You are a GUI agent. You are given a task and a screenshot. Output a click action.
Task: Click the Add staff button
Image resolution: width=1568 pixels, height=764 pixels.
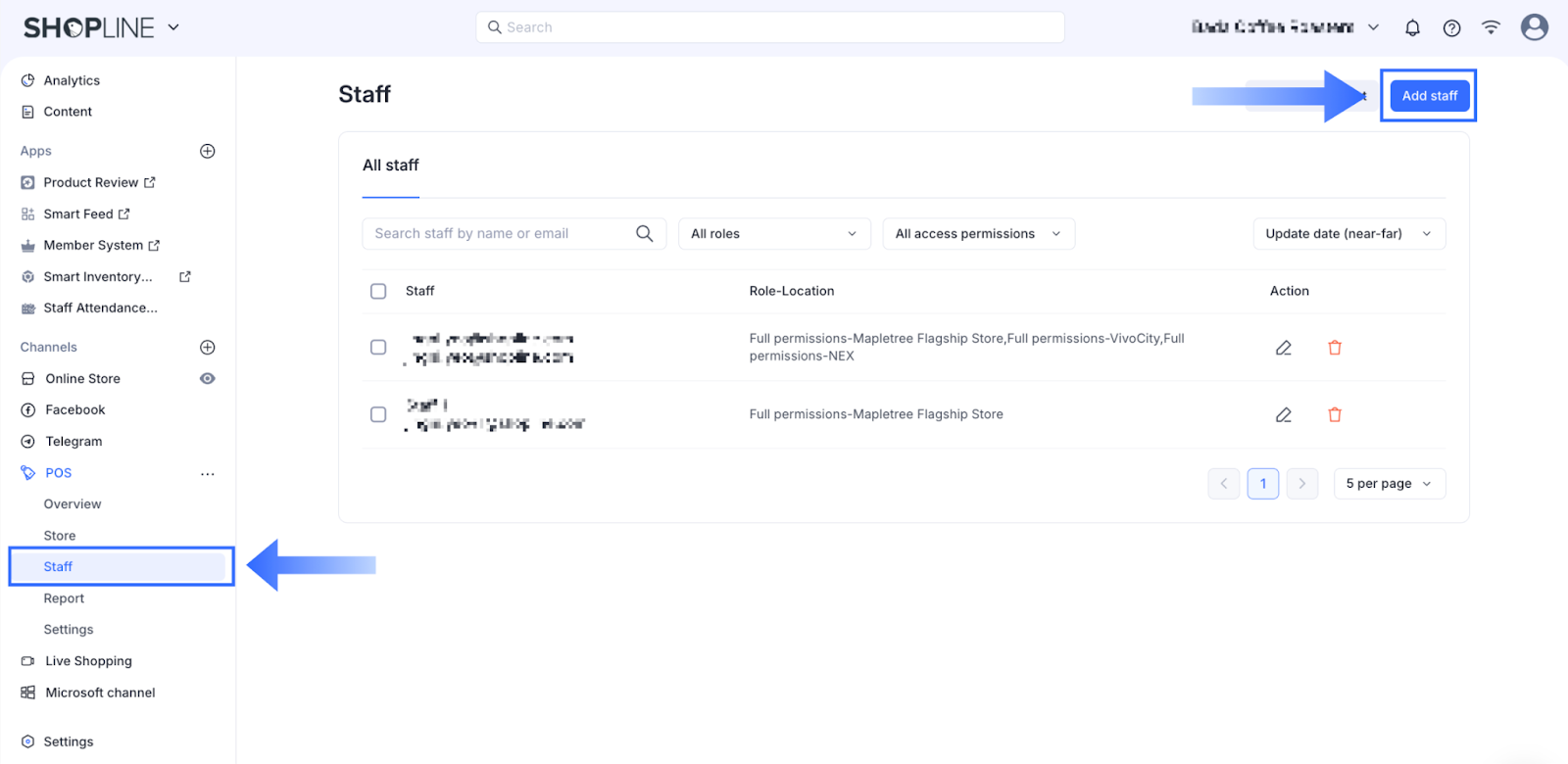pos(1429,96)
